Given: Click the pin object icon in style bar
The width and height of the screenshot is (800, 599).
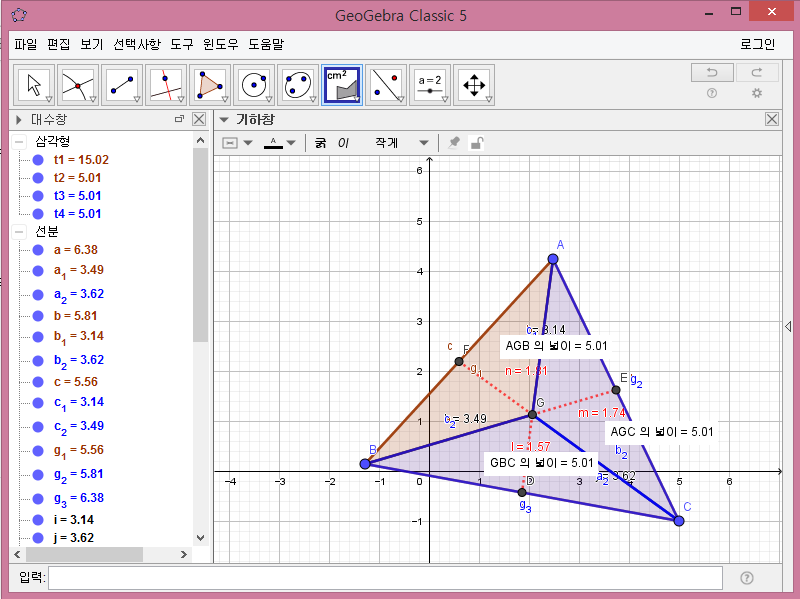Looking at the screenshot, I should point(454,143).
